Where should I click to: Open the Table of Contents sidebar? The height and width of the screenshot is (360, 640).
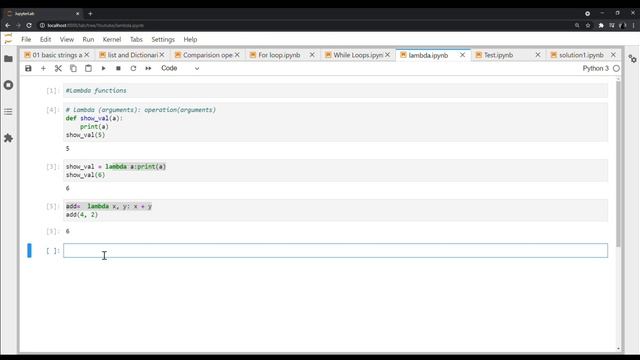click(x=8, y=111)
